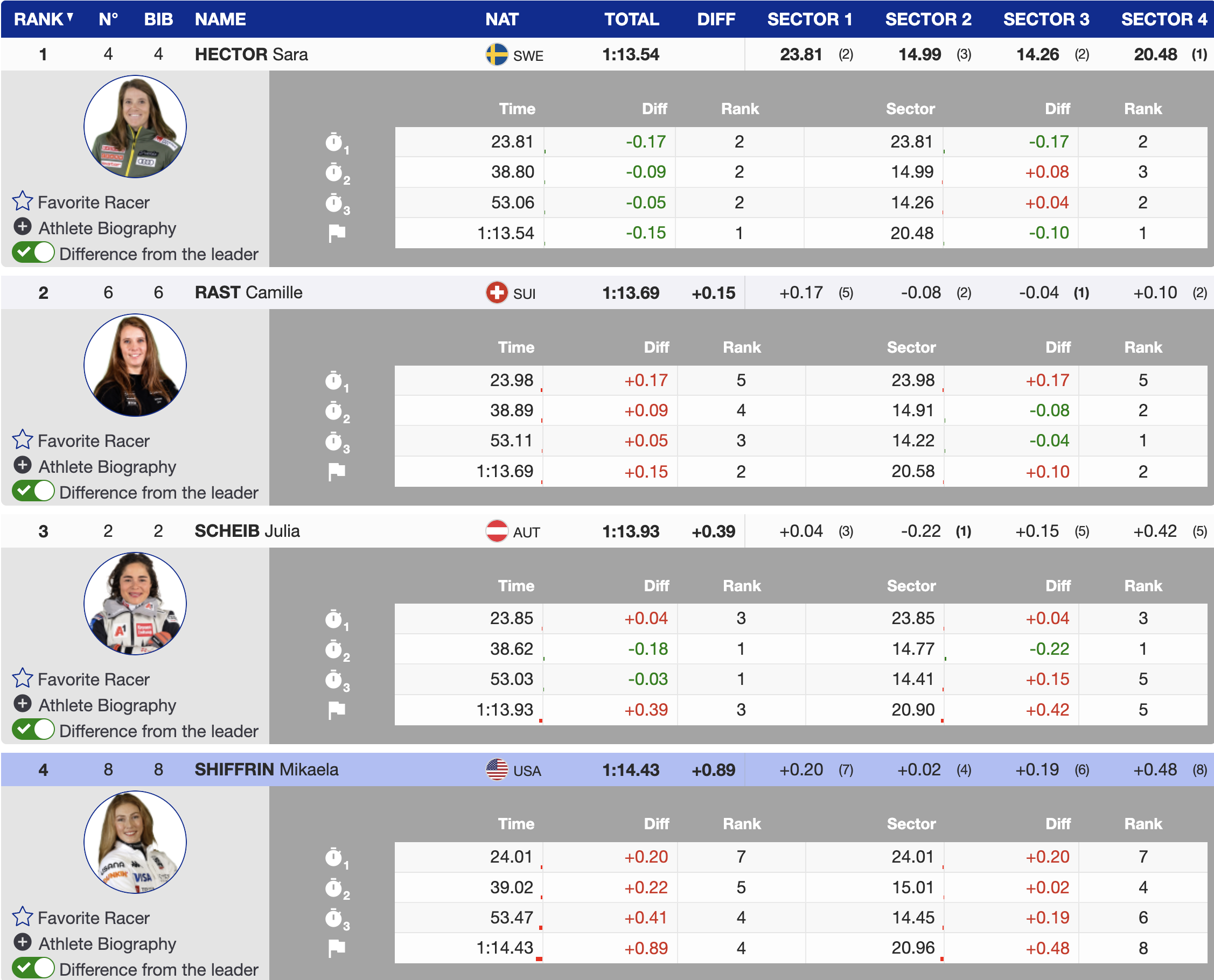Toggle Scheib's Difference from the leader switch

pos(34,730)
